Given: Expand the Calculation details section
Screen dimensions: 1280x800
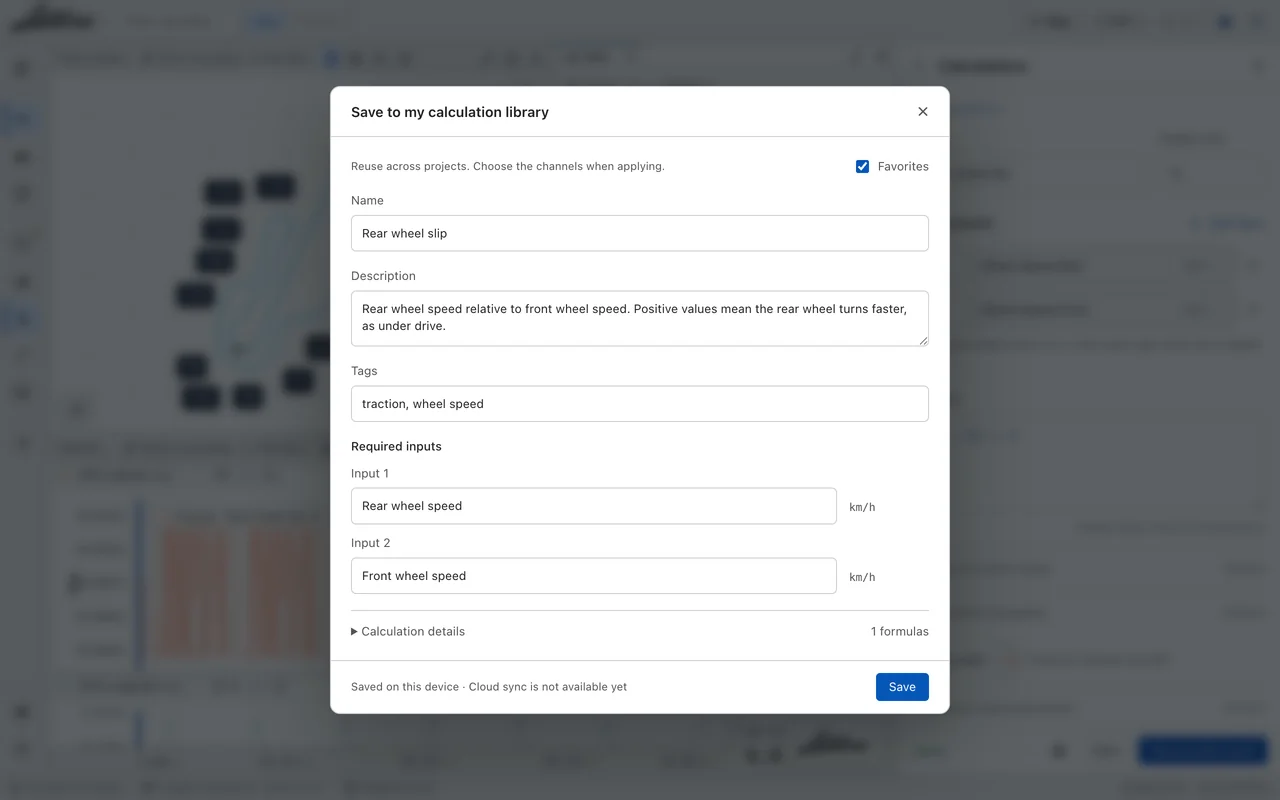Looking at the screenshot, I should tap(408, 631).
